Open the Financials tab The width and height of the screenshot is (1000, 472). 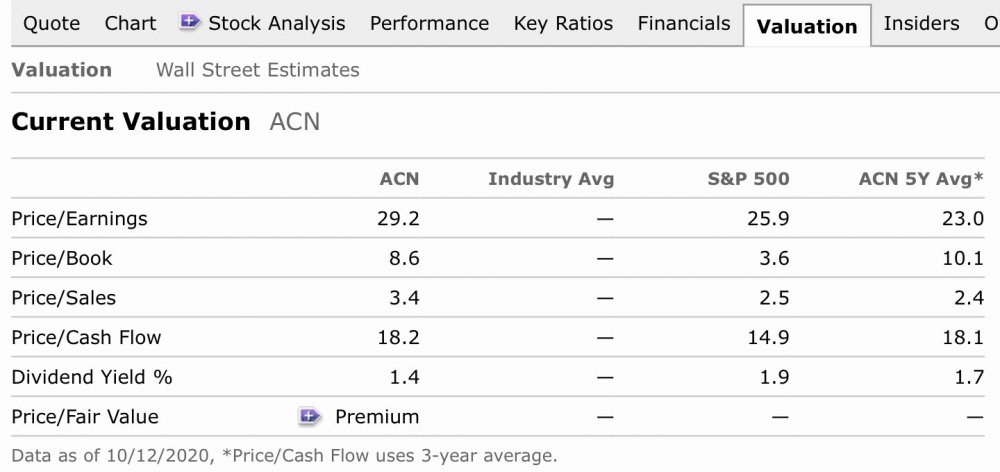point(684,23)
